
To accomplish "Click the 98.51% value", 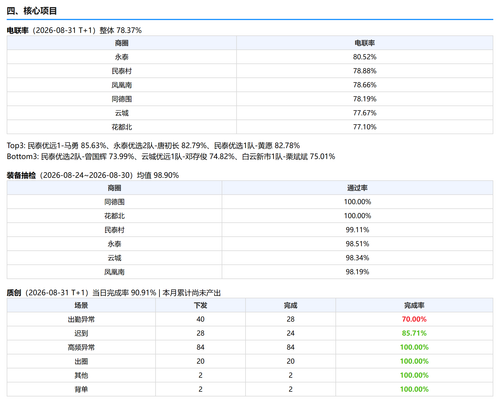I will (357, 244).
